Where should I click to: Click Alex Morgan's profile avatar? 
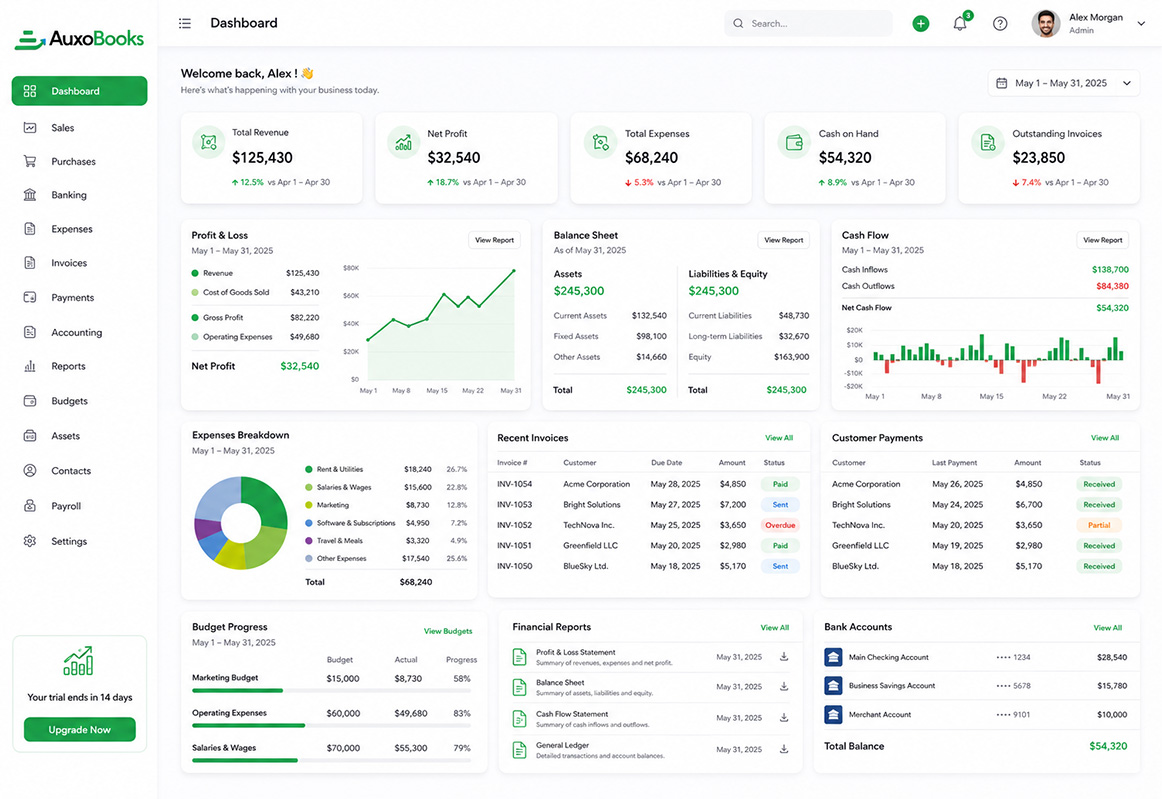point(1046,24)
